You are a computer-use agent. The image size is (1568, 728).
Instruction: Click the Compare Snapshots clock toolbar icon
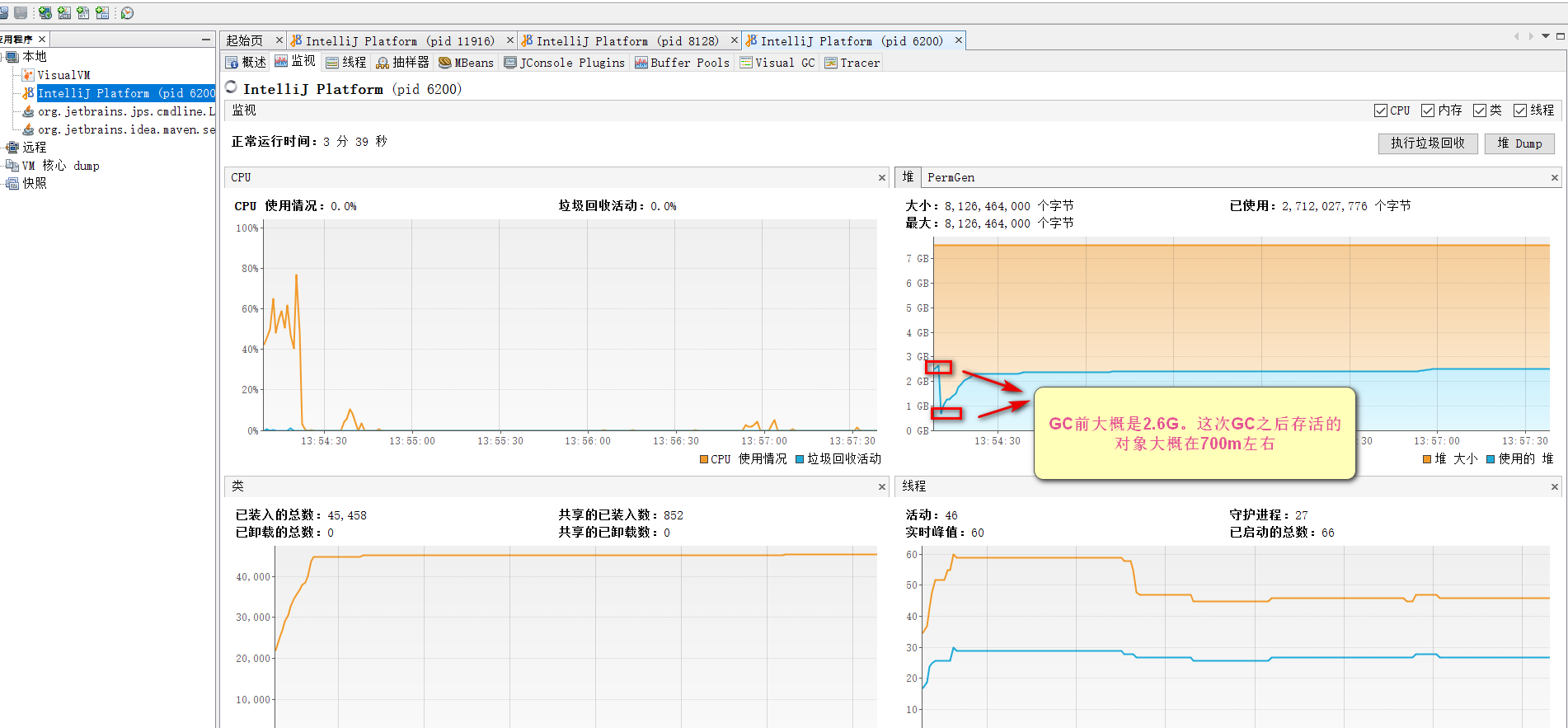click(x=128, y=12)
